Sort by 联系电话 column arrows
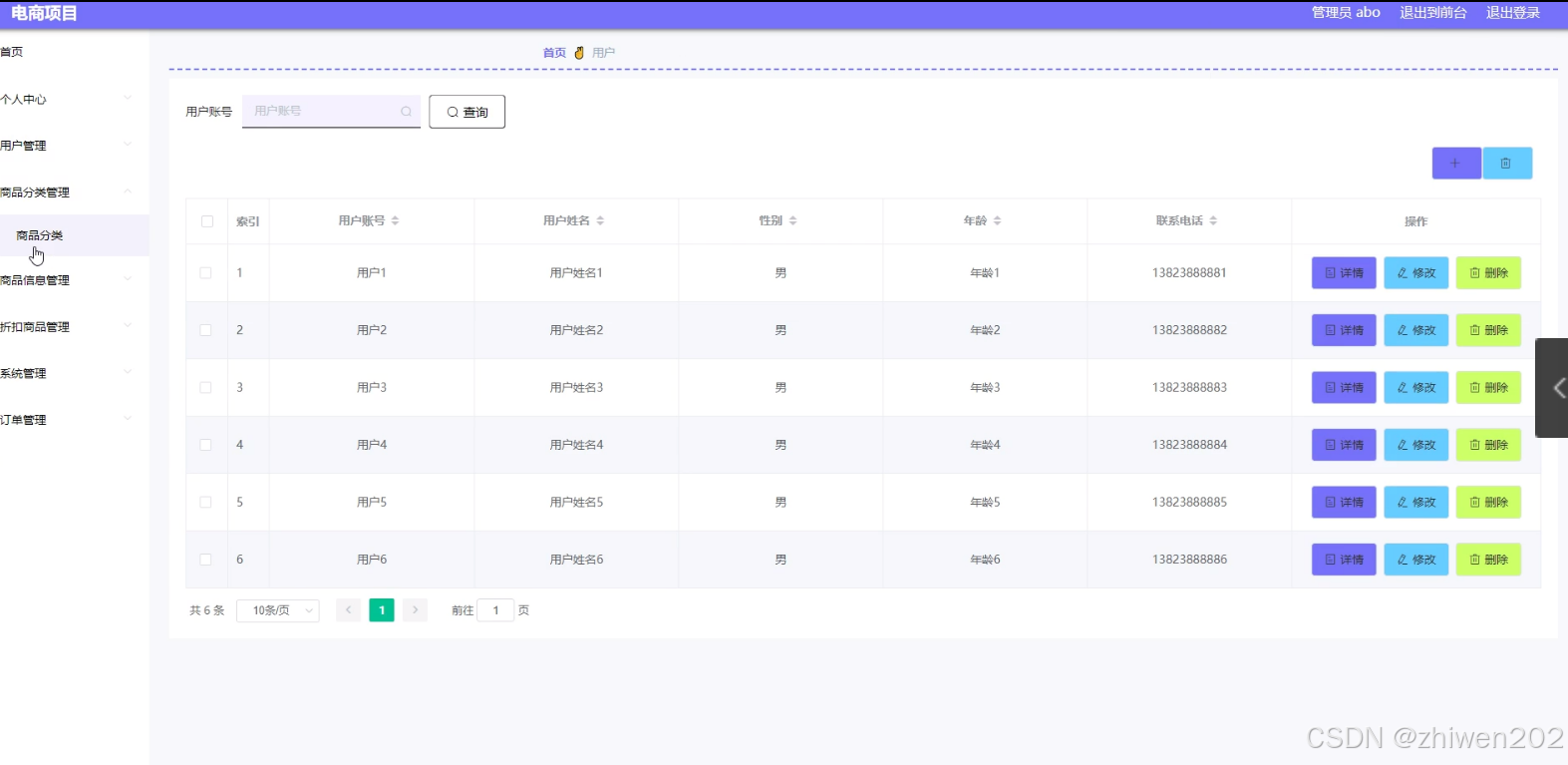The image size is (1568, 765). 1213,221
